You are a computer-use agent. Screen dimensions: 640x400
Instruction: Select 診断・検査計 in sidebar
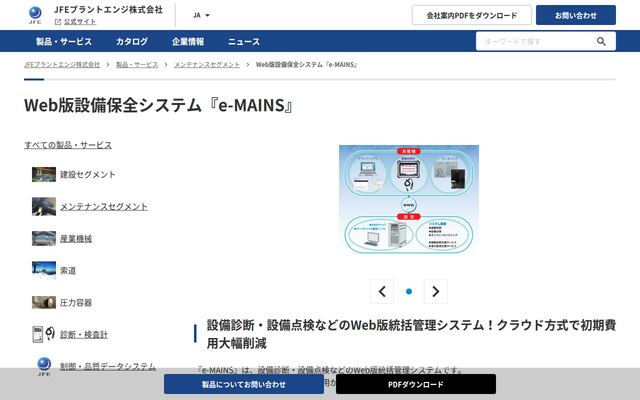84,334
